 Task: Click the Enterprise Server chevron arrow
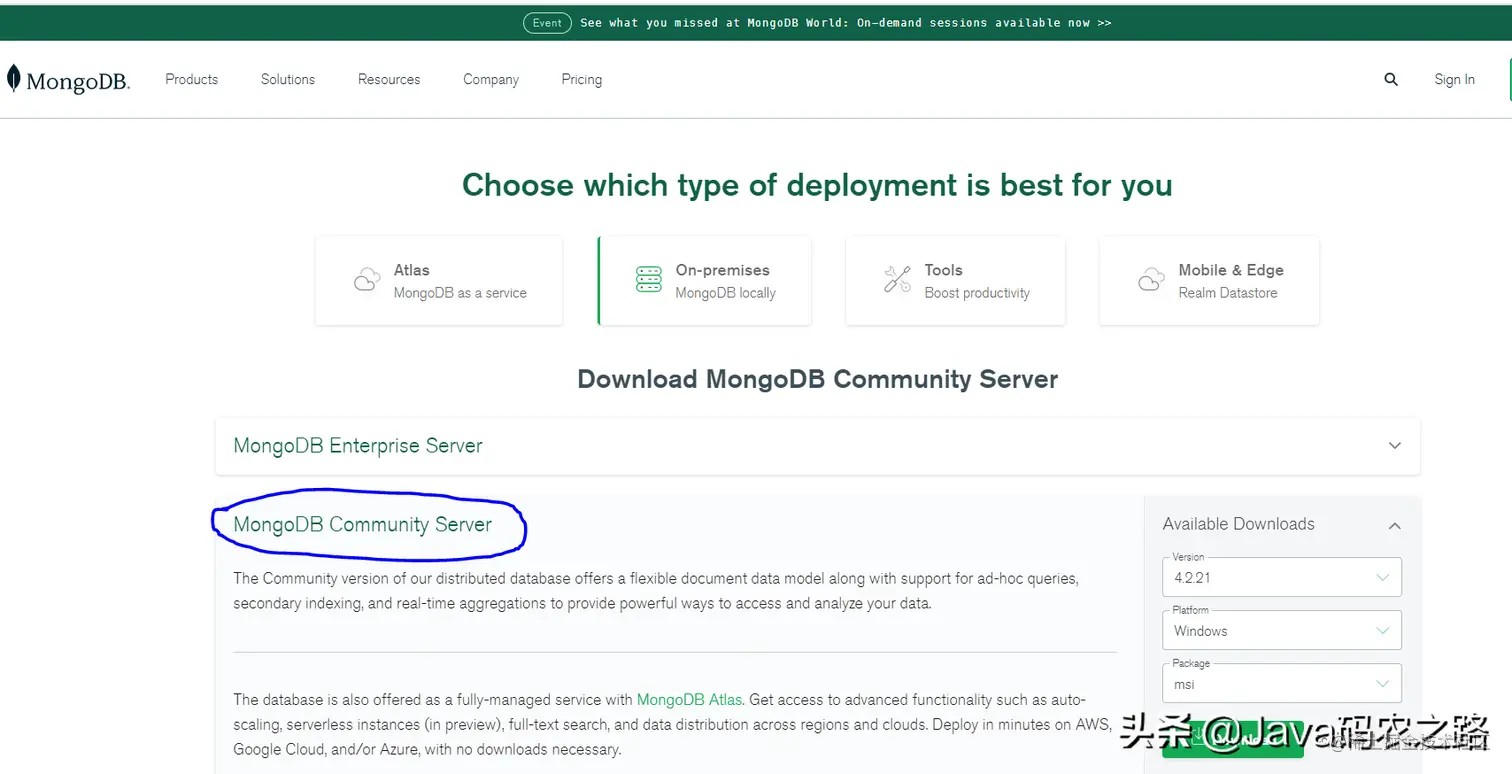coord(1395,446)
